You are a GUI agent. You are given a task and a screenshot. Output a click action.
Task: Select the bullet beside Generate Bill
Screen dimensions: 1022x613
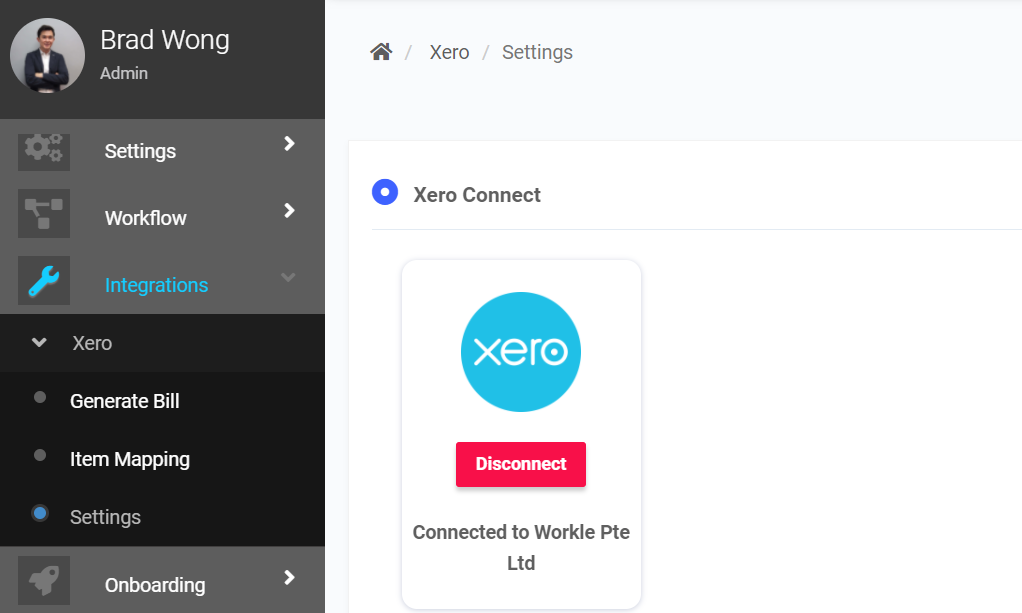[x=40, y=398]
